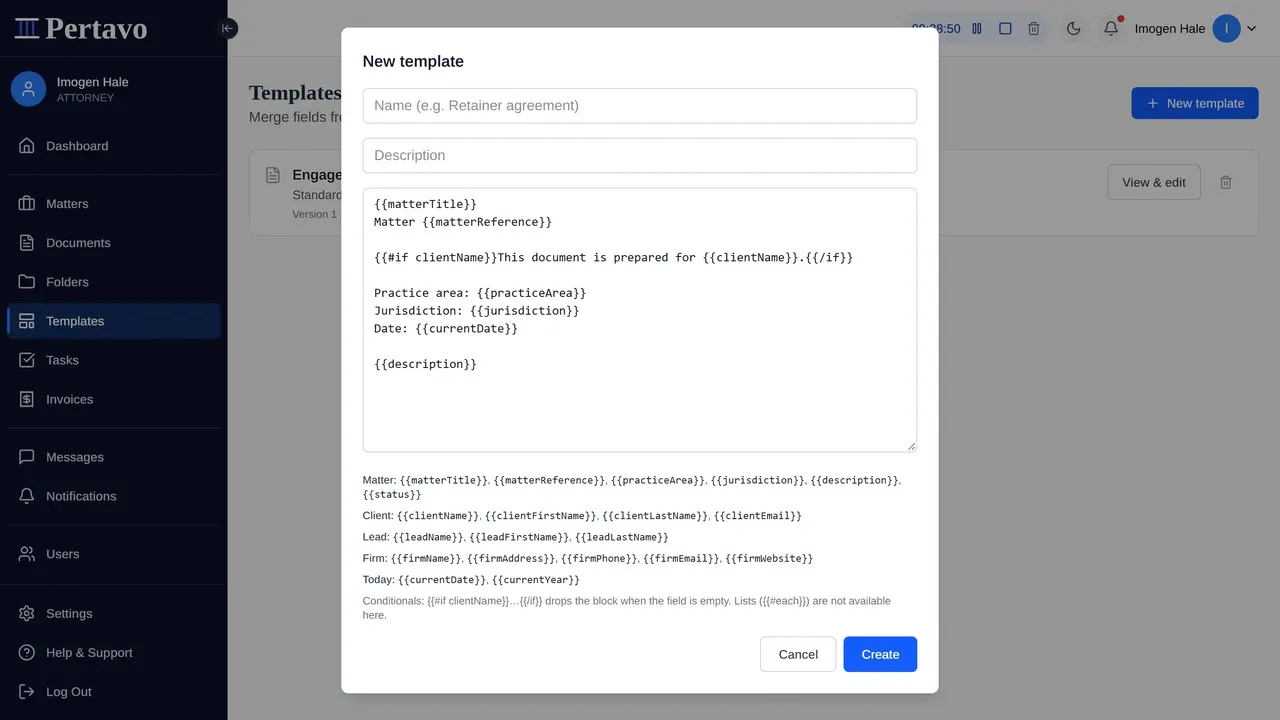Click View & edit on the template card

(1154, 182)
